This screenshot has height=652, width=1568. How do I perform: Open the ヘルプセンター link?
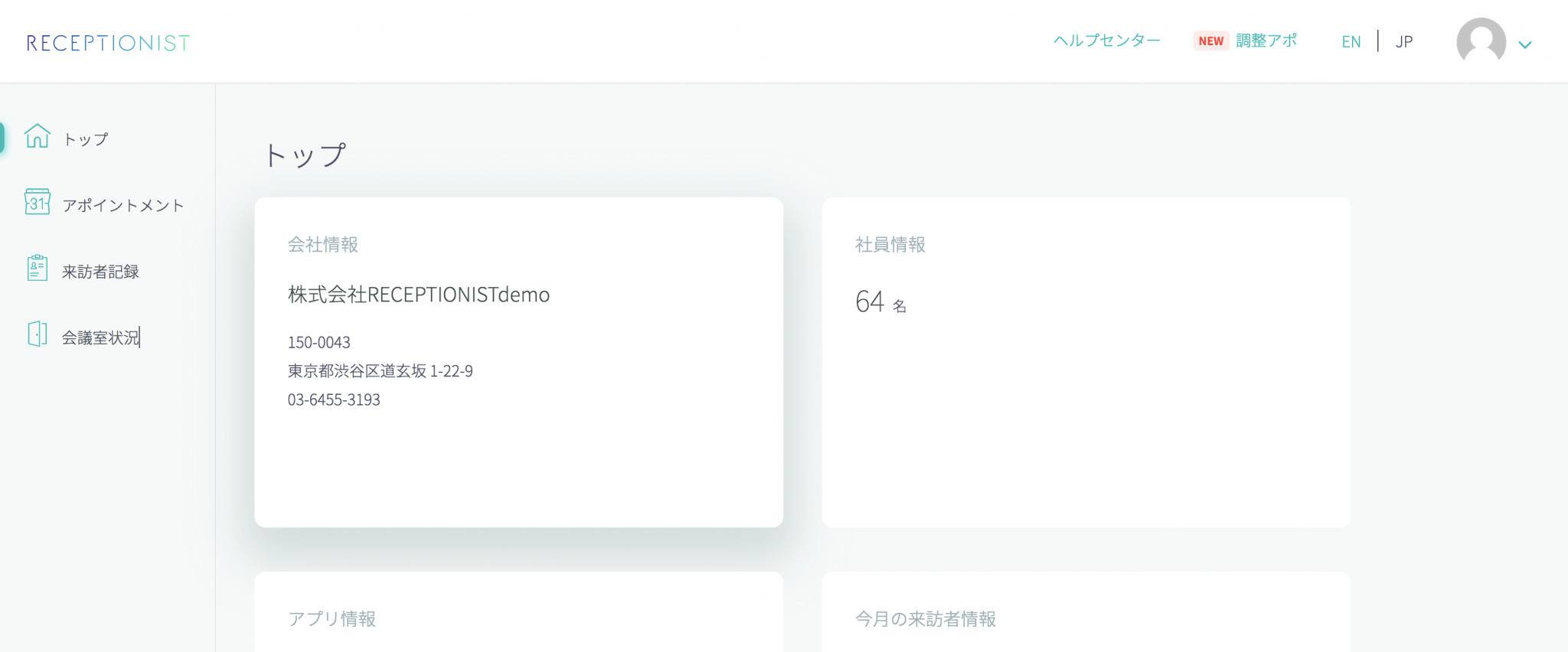click(x=1107, y=41)
